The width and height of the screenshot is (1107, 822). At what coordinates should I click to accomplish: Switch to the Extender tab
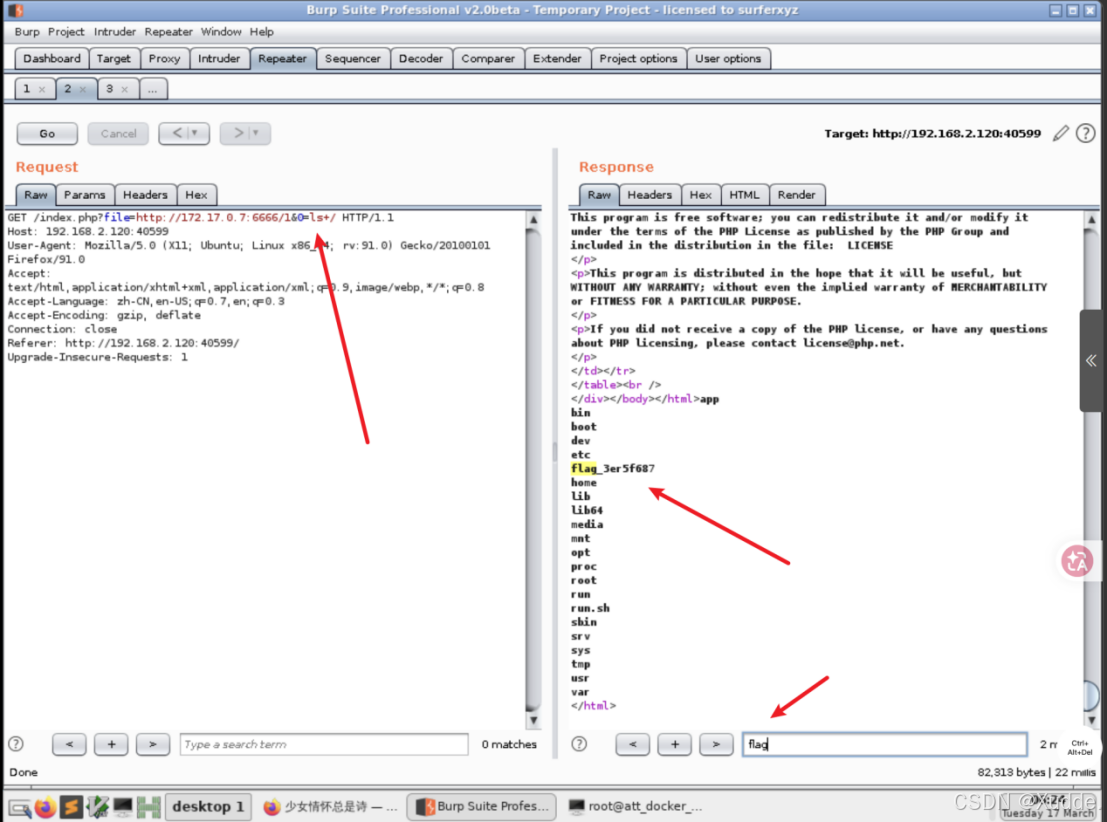coord(557,59)
